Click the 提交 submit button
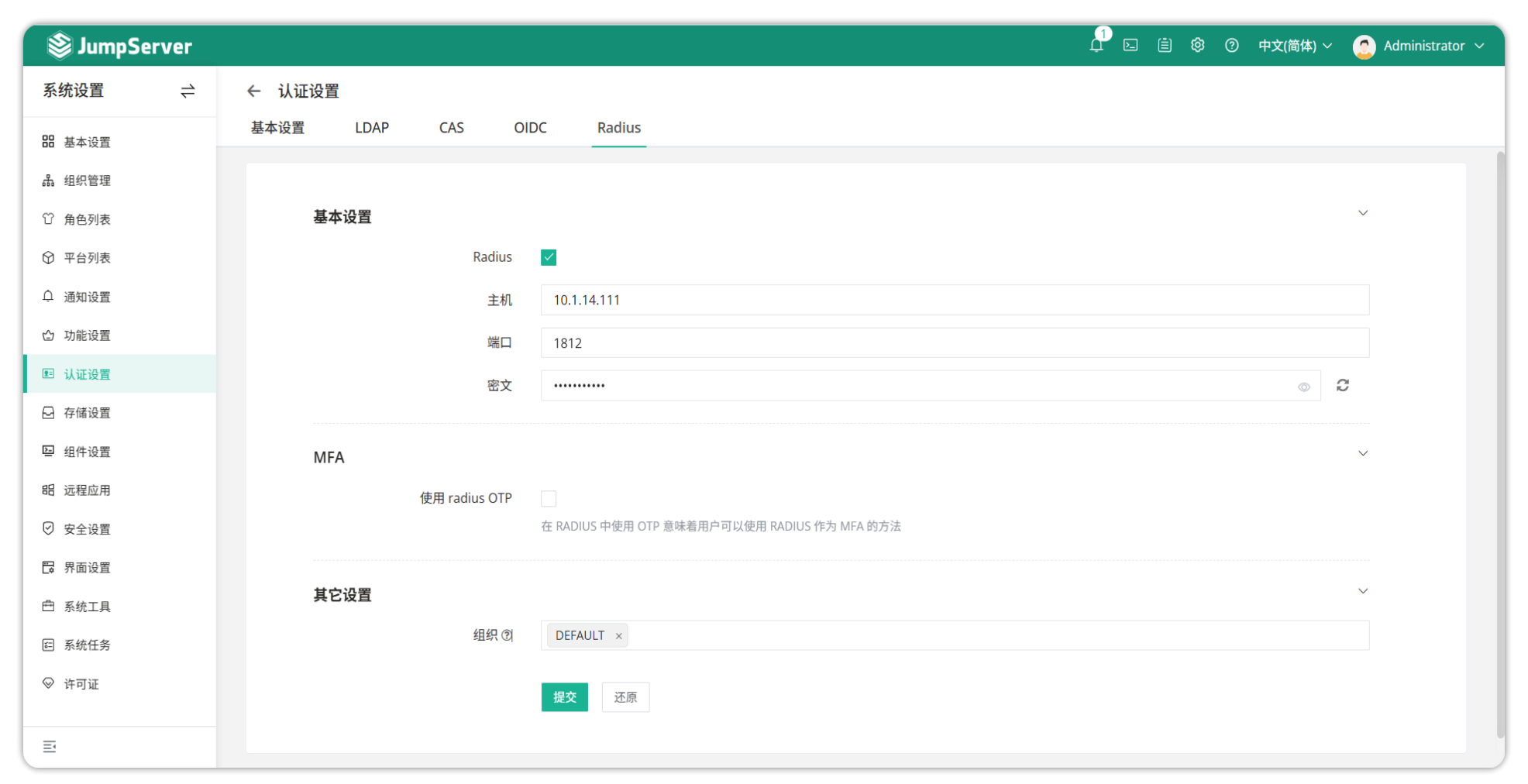1528x784 pixels. (564, 697)
